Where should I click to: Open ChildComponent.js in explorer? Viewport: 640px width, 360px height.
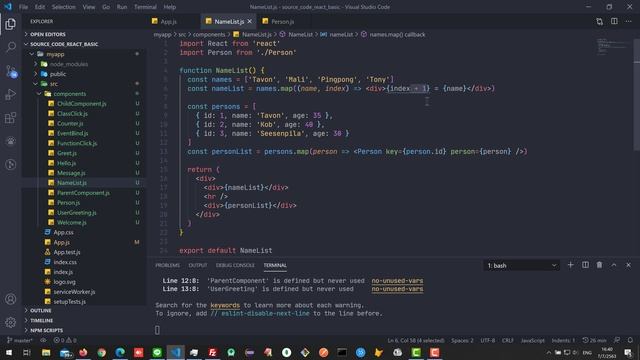click(x=81, y=104)
